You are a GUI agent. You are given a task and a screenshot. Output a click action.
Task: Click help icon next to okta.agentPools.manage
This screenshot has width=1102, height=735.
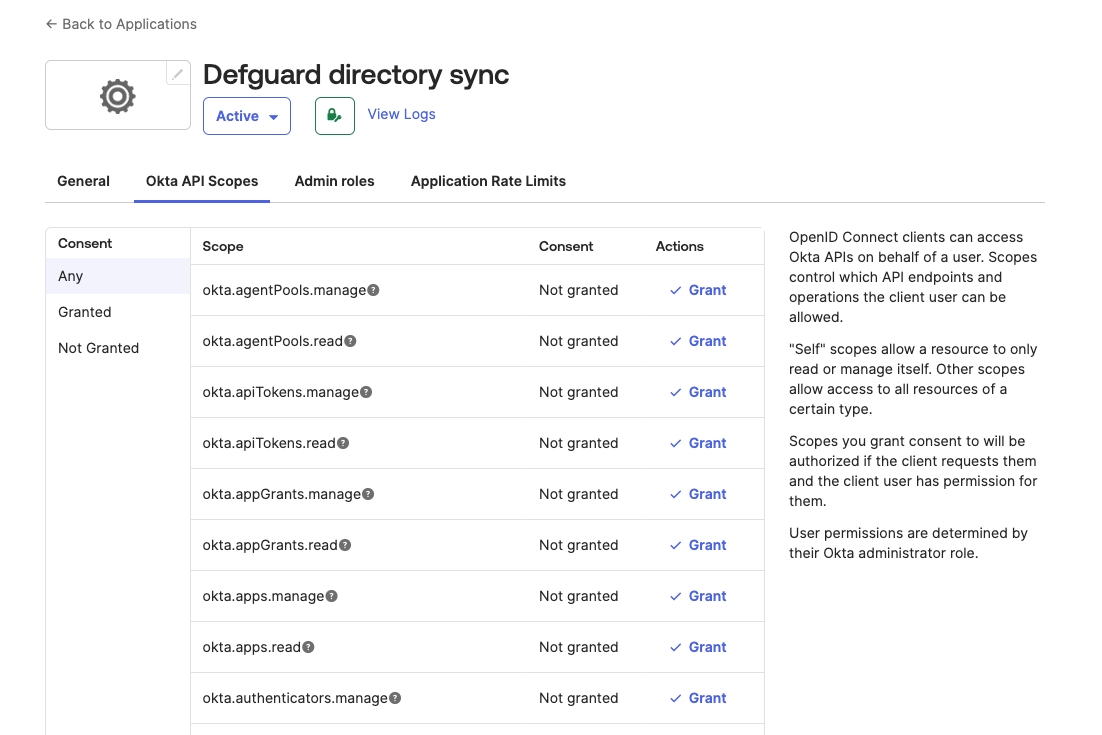[x=373, y=290]
